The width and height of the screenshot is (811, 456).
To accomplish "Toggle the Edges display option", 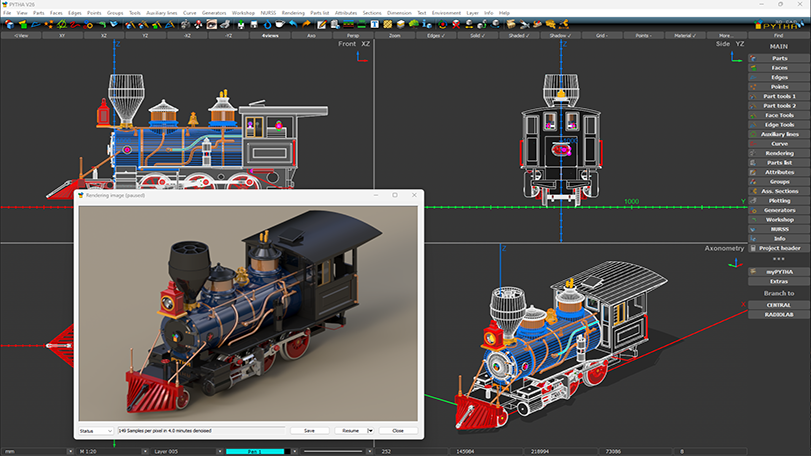I will [x=435, y=35].
